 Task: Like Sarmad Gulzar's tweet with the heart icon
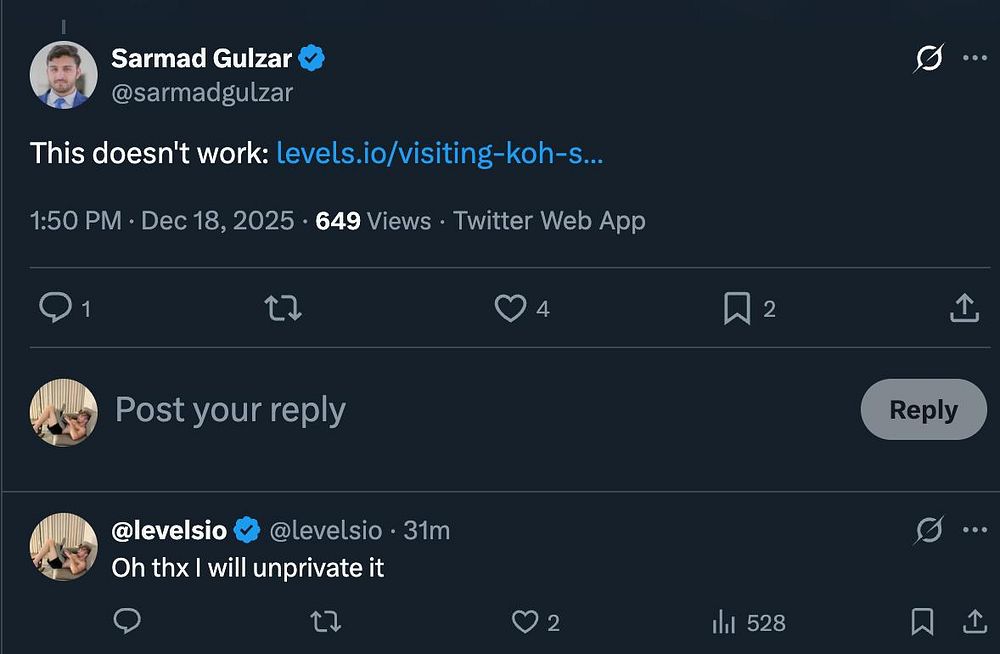[x=510, y=308]
